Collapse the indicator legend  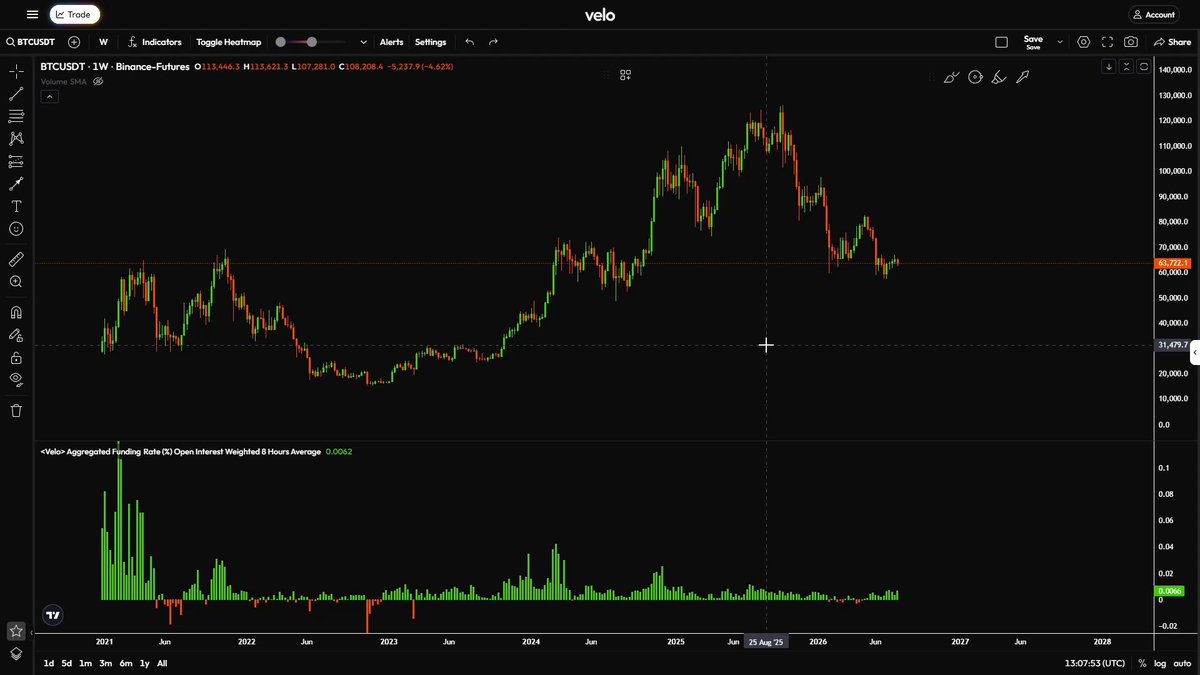(x=49, y=97)
